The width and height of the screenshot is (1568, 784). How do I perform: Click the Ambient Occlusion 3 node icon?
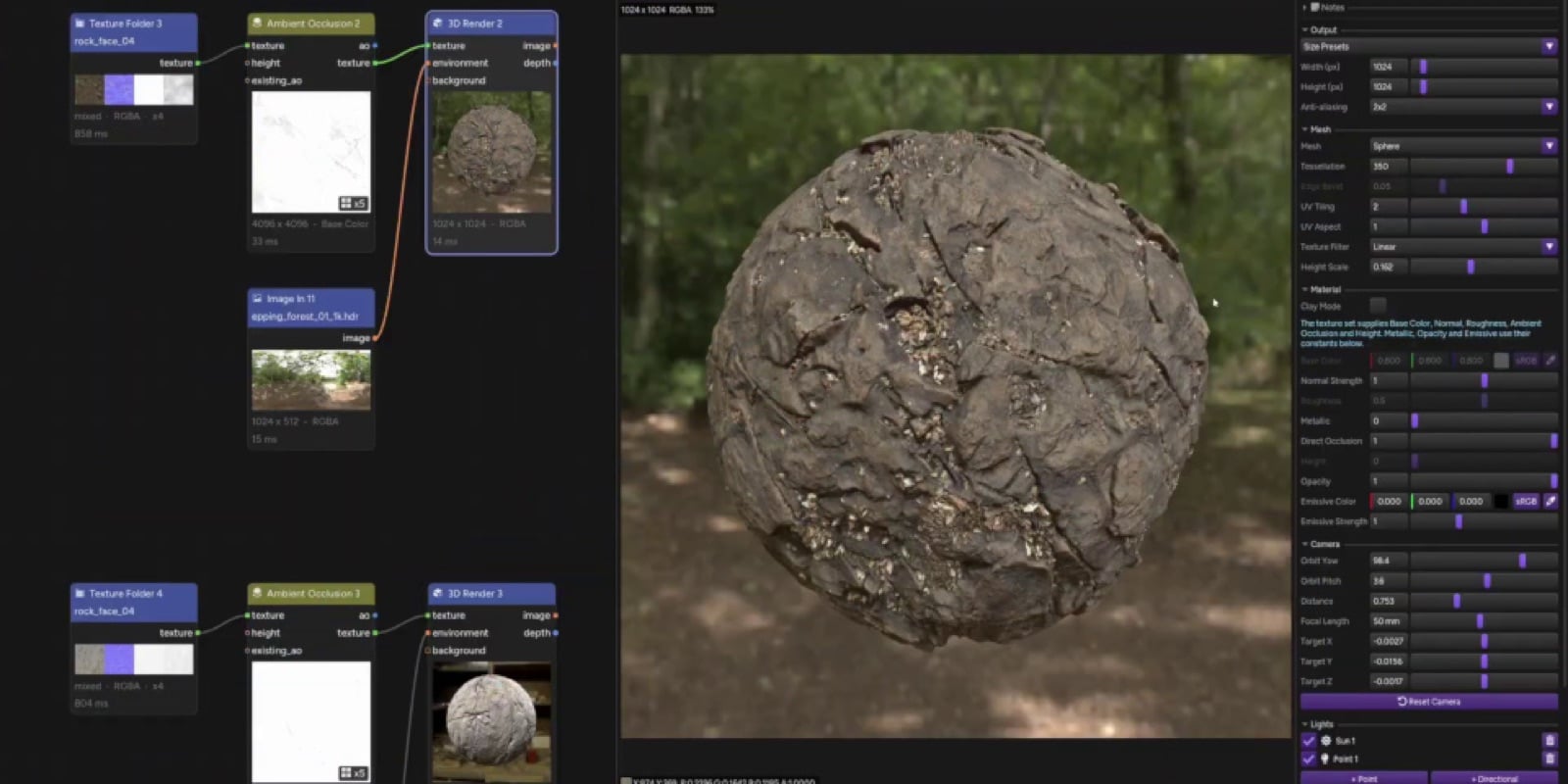pos(258,593)
